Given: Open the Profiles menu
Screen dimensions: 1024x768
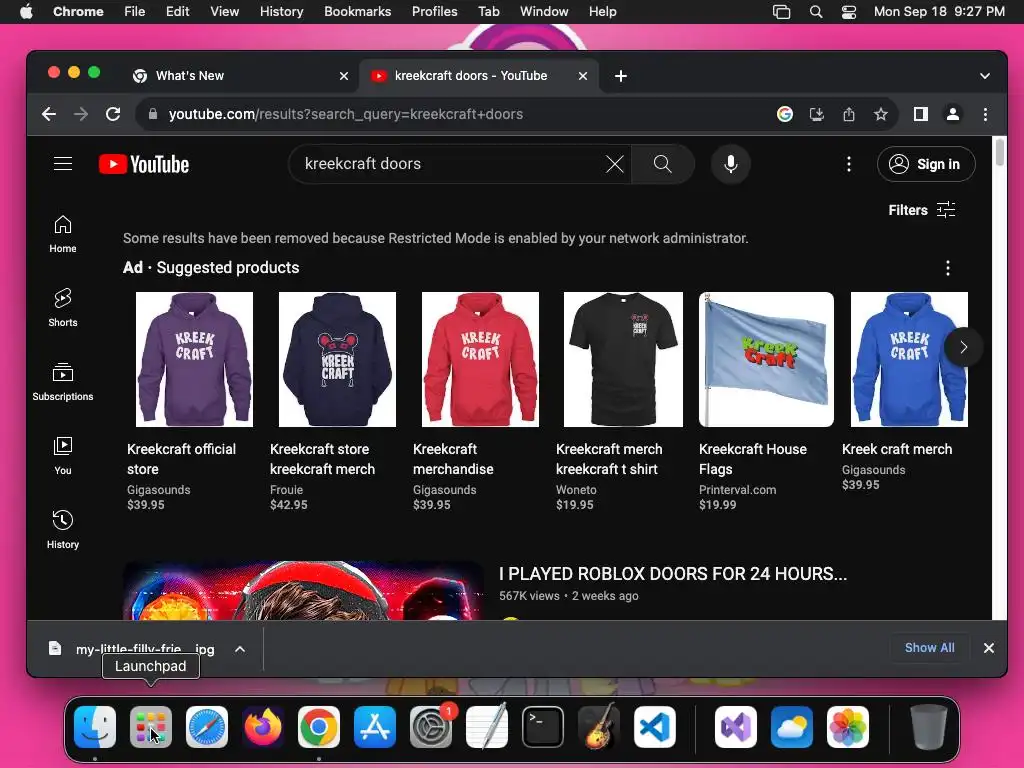Looking at the screenshot, I should click(434, 12).
